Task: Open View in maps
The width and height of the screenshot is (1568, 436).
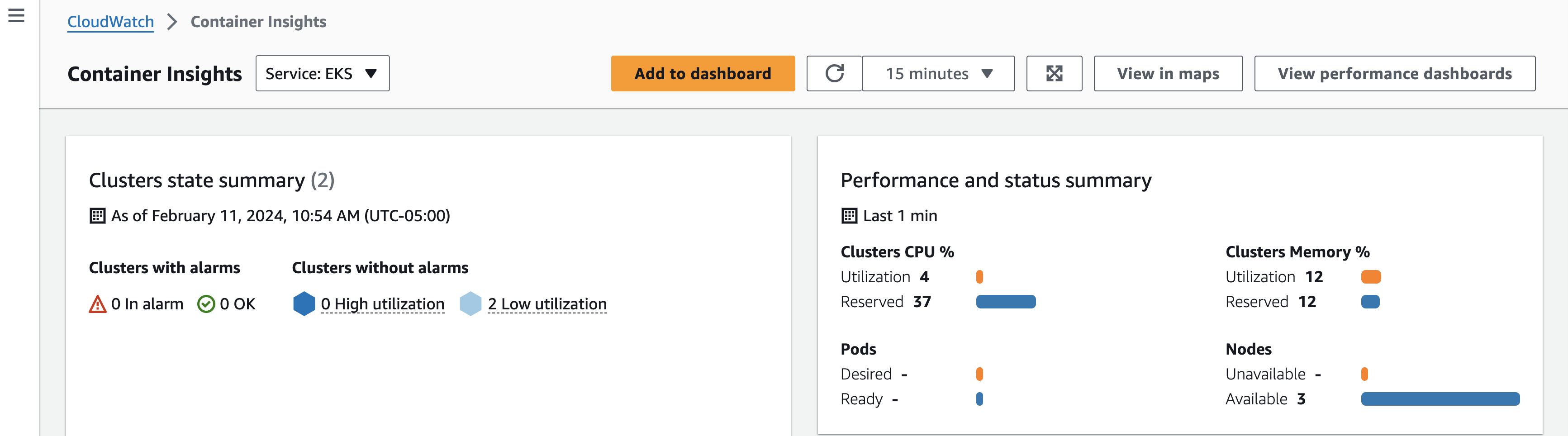Action: point(1168,74)
